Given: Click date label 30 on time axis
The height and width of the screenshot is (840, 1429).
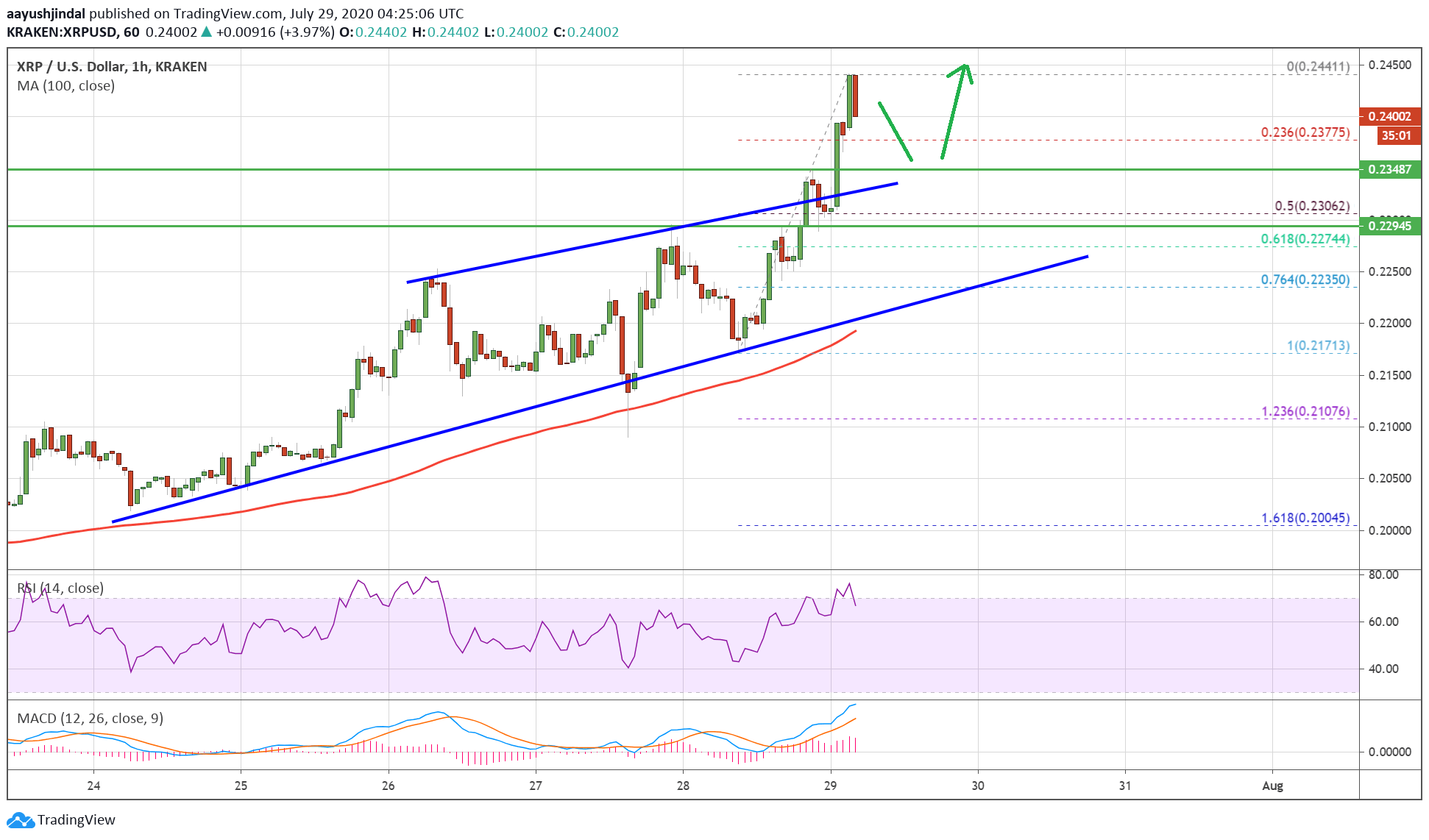Looking at the screenshot, I should tap(978, 786).
